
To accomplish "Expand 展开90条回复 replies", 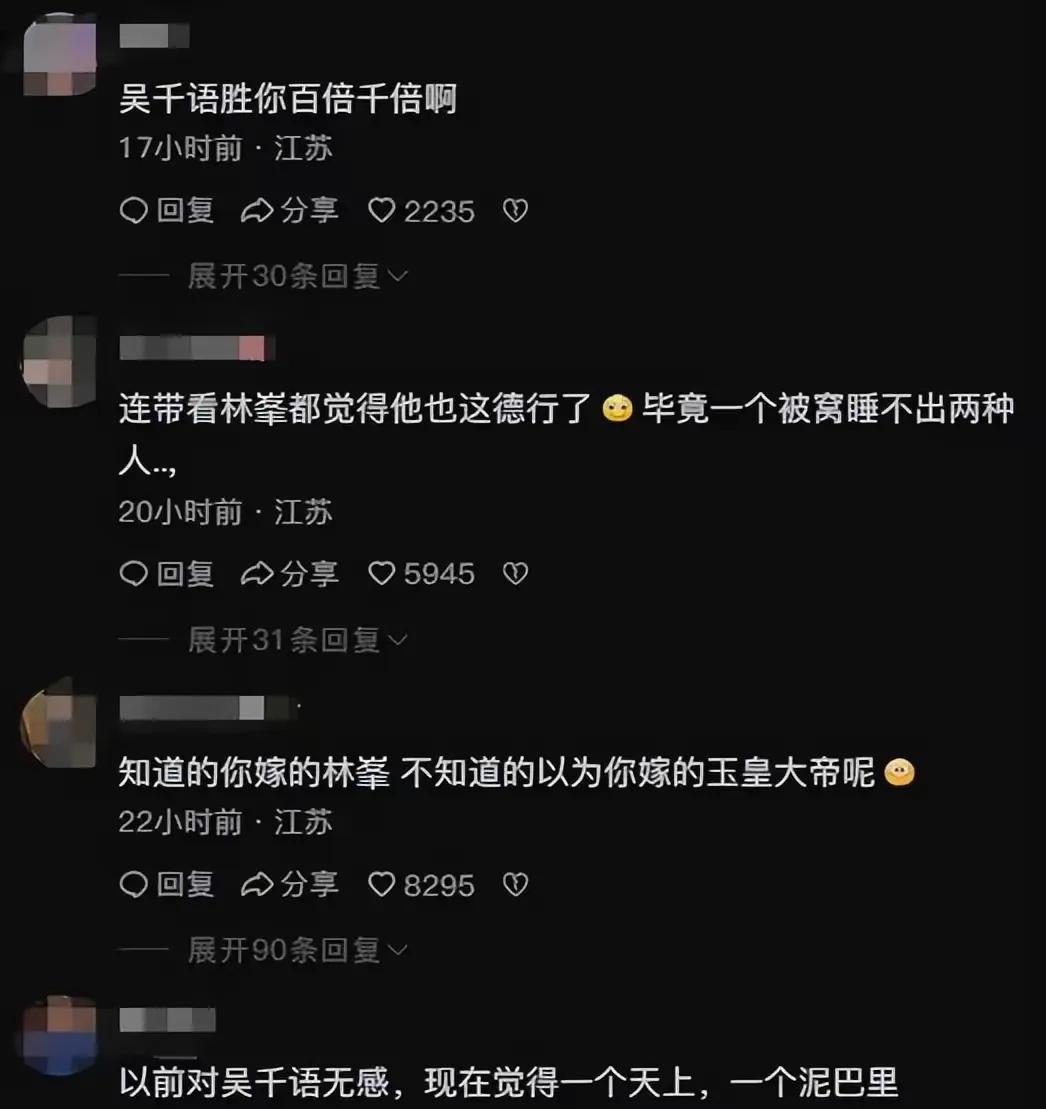I will pyautogui.click(x=298, y=950).
